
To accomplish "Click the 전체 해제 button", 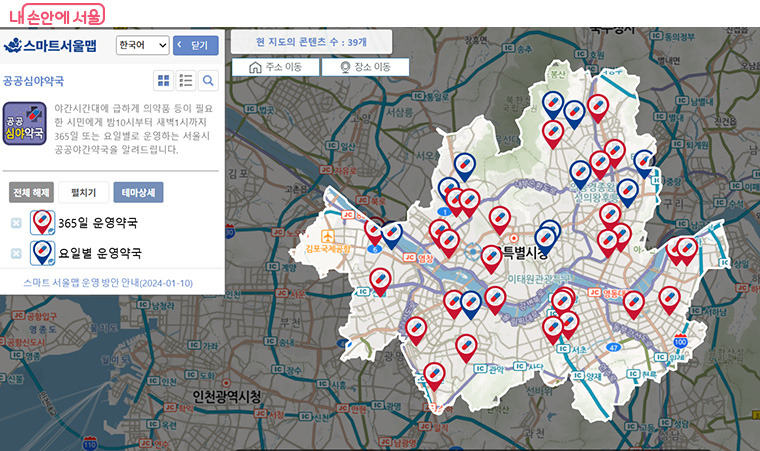I will 31,193.
